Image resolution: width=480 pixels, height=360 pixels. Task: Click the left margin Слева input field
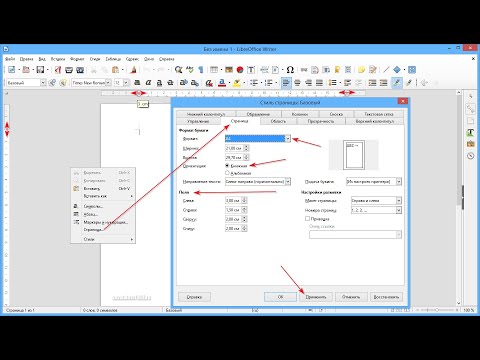233,200
